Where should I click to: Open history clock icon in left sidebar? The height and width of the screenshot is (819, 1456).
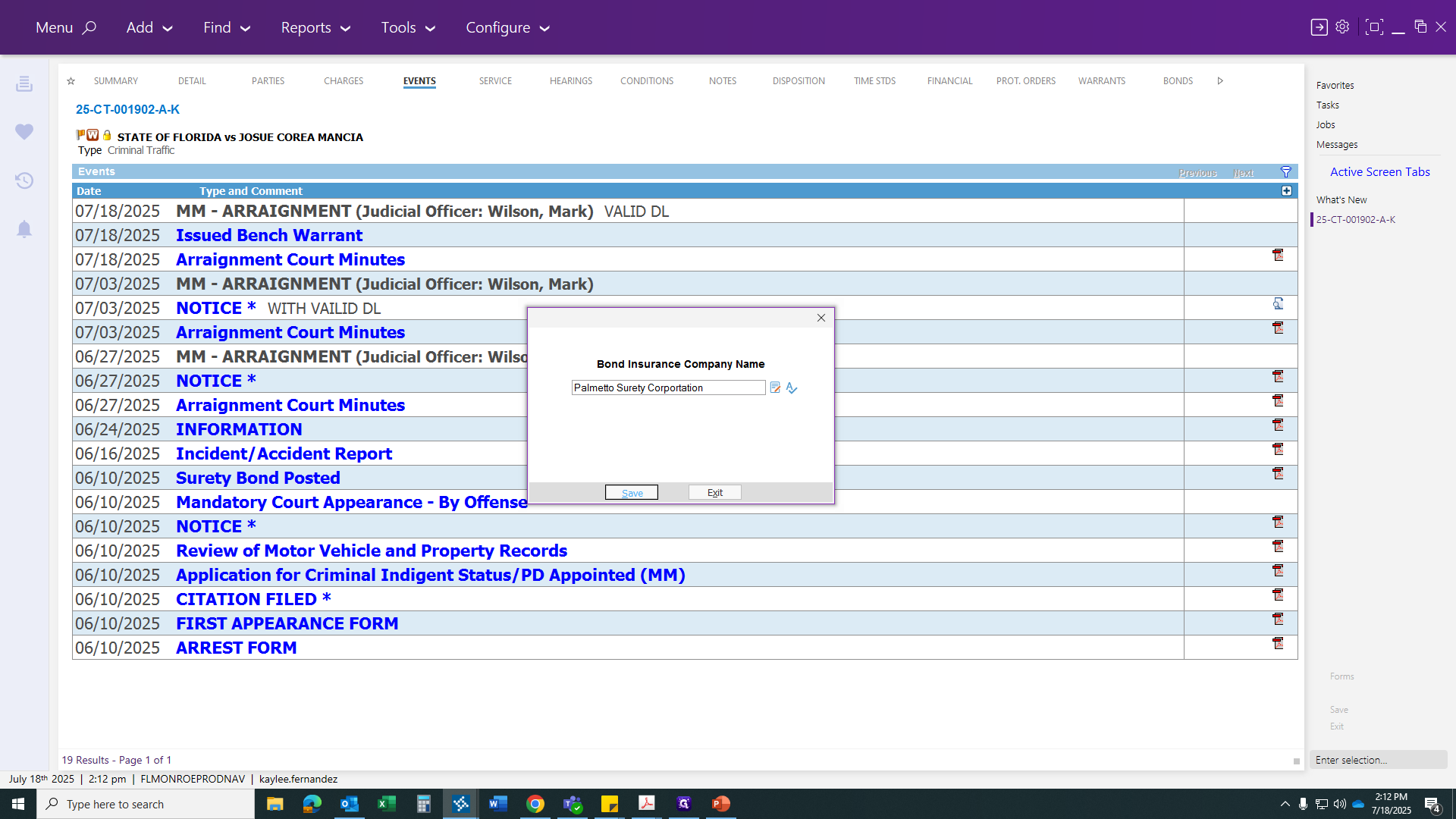coord(24,180)
